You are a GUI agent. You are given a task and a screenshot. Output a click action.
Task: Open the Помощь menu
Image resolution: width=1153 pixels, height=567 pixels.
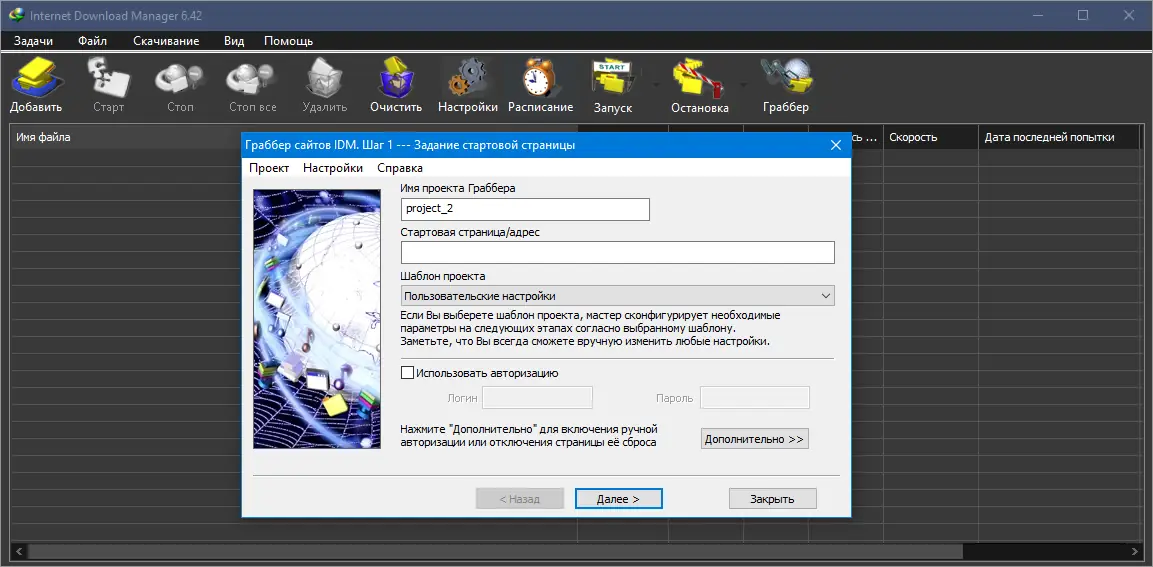tap(288, 41)
